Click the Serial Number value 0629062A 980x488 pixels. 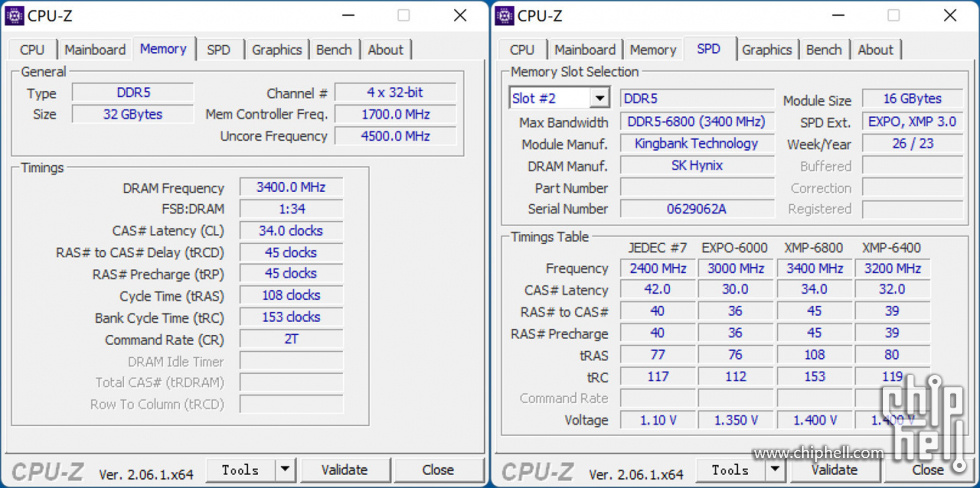pos(697,209)
